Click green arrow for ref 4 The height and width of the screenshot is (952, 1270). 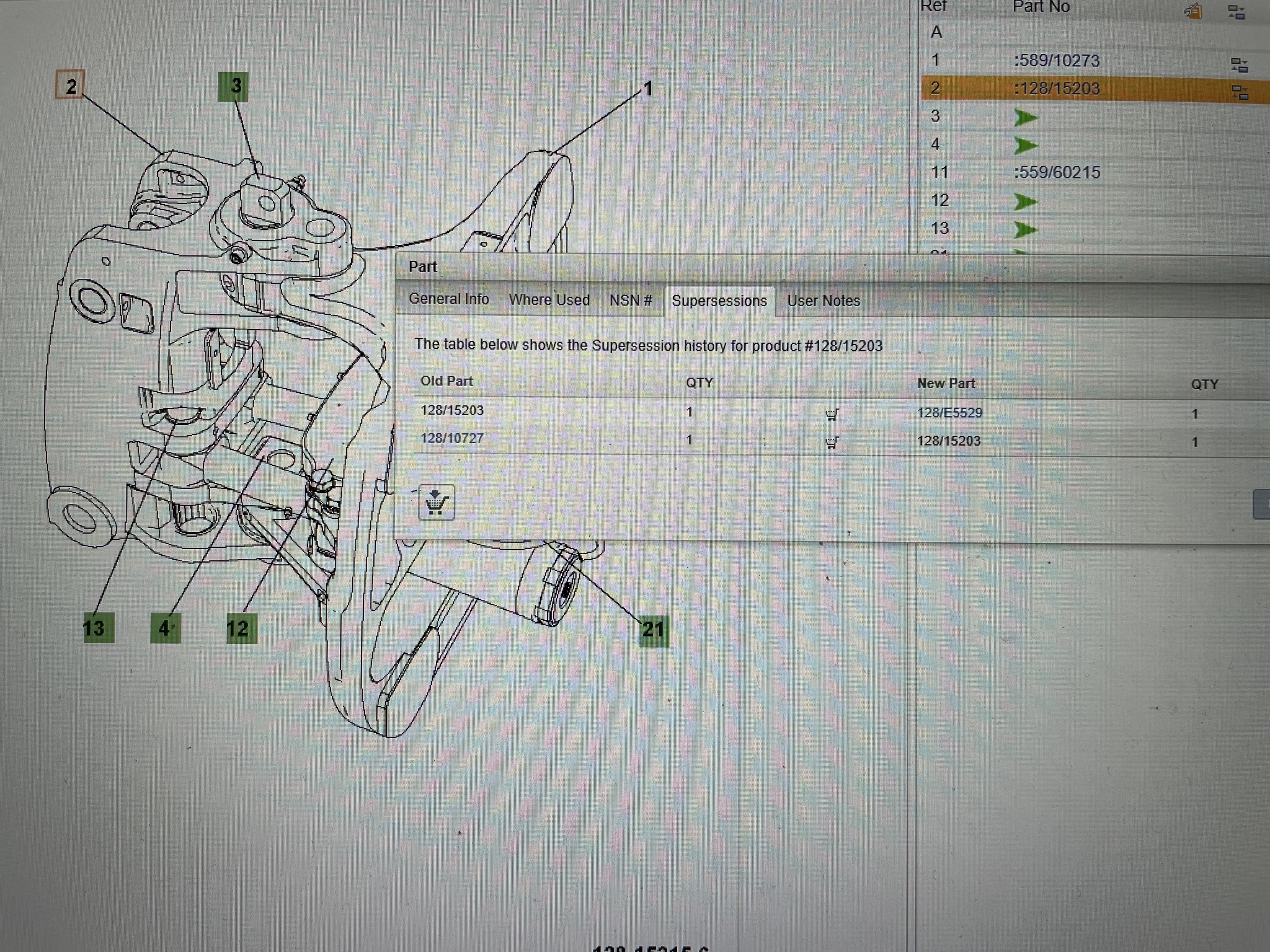tap(1026, 146)
